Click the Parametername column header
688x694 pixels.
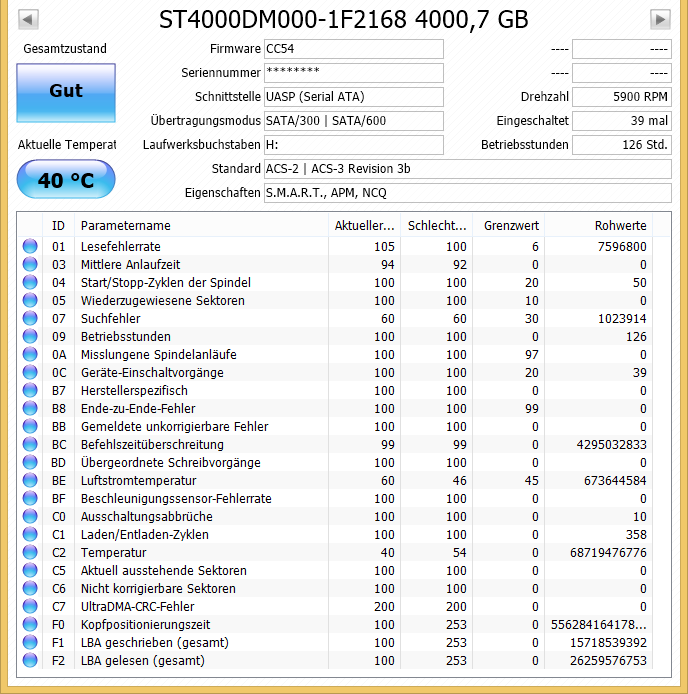pos(201,226)
